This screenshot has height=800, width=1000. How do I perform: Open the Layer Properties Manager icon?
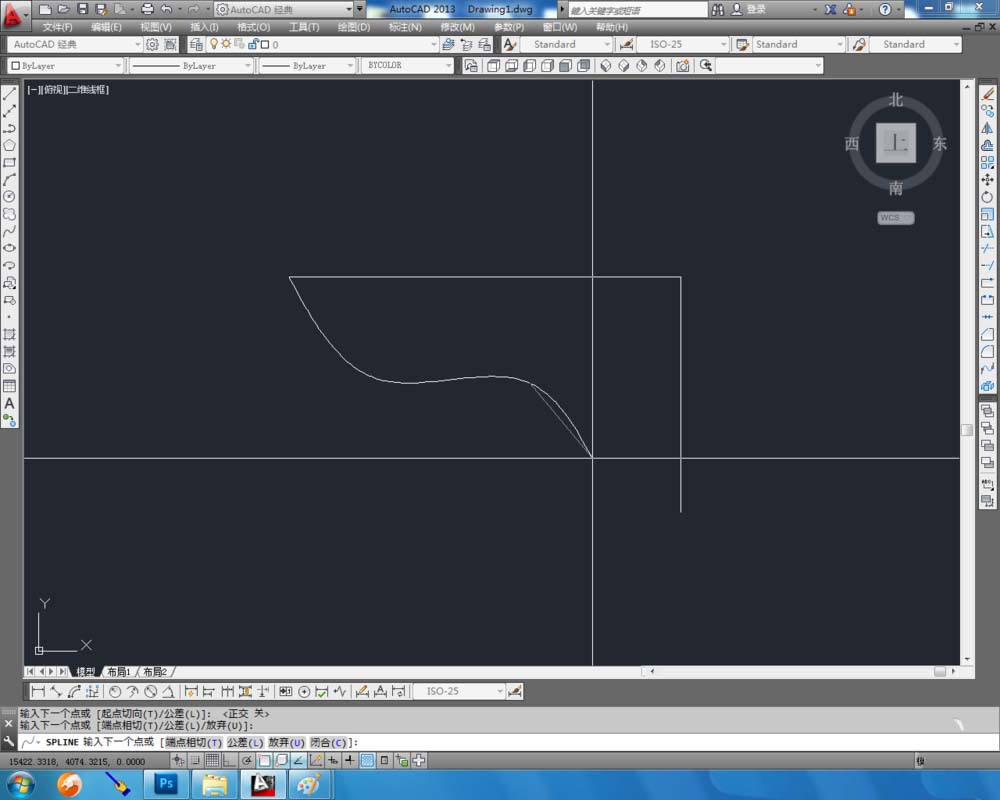[196, 44]
